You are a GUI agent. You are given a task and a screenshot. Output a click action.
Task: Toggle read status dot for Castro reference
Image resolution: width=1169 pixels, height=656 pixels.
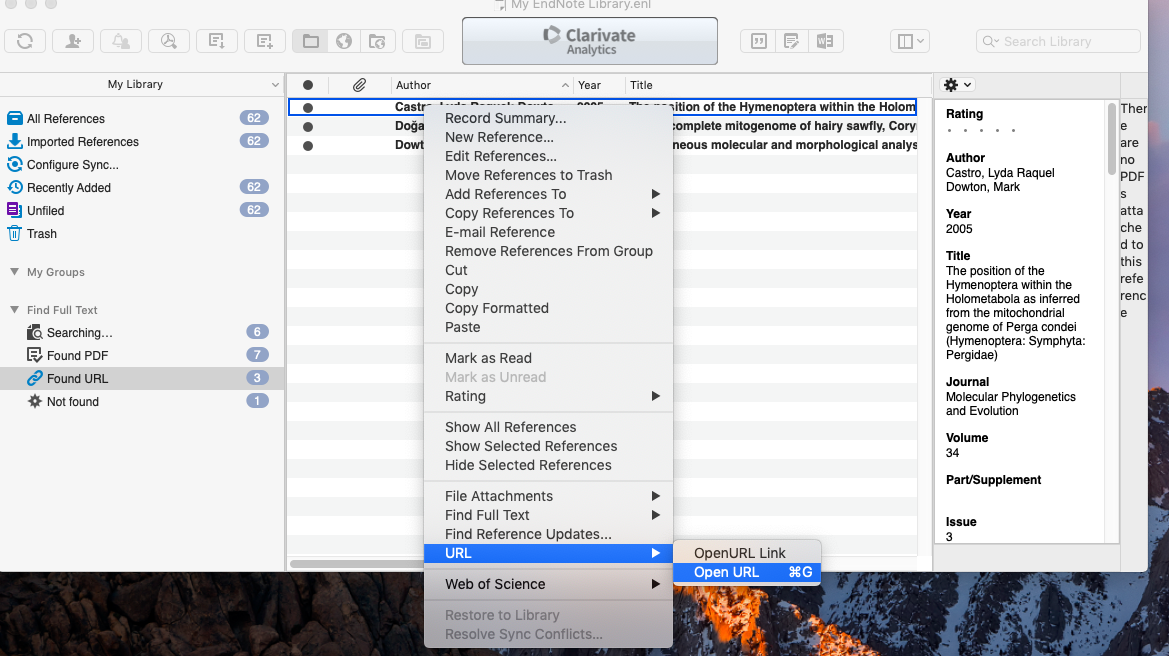coord(308,107)
